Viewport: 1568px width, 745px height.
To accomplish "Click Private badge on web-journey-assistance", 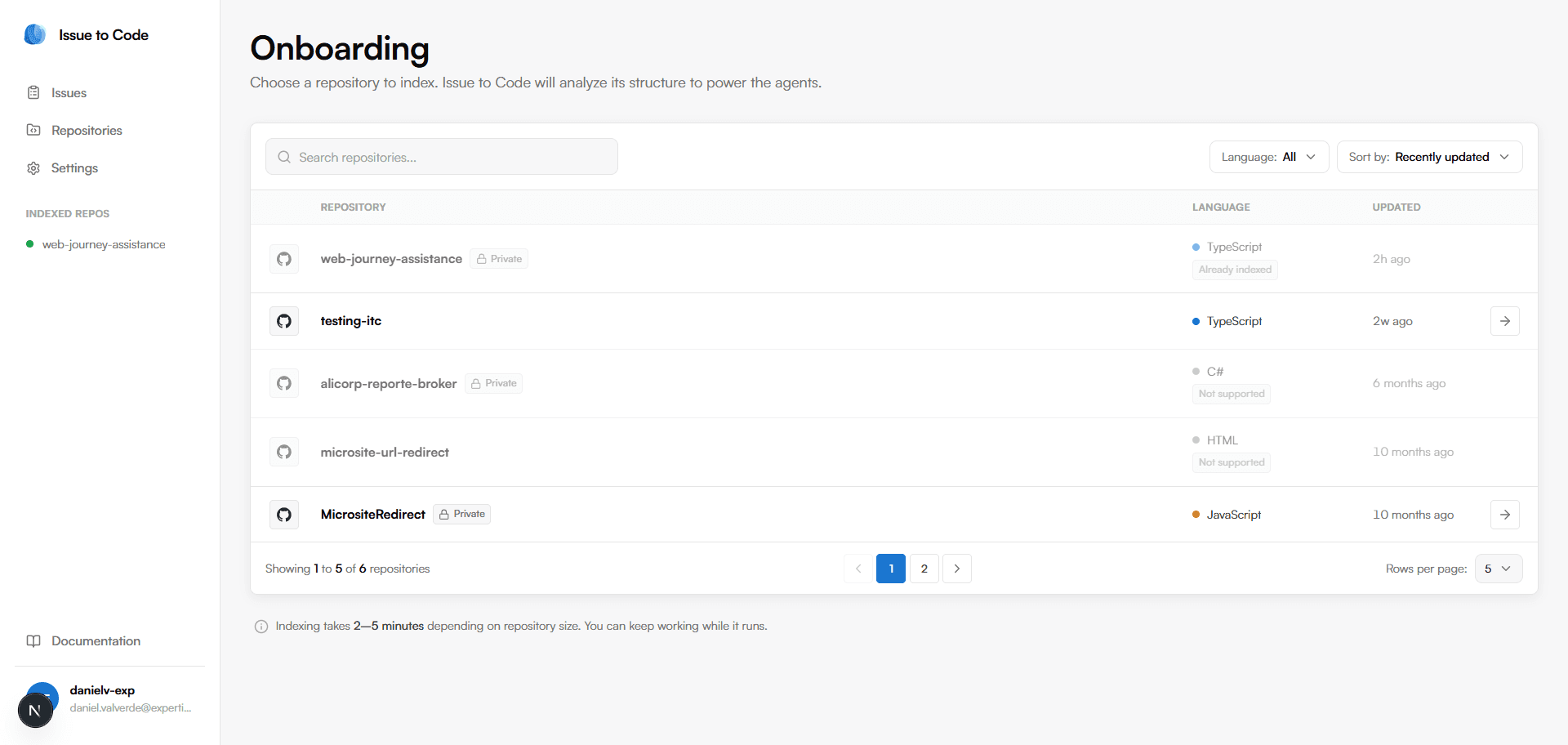I will [499, 259].
